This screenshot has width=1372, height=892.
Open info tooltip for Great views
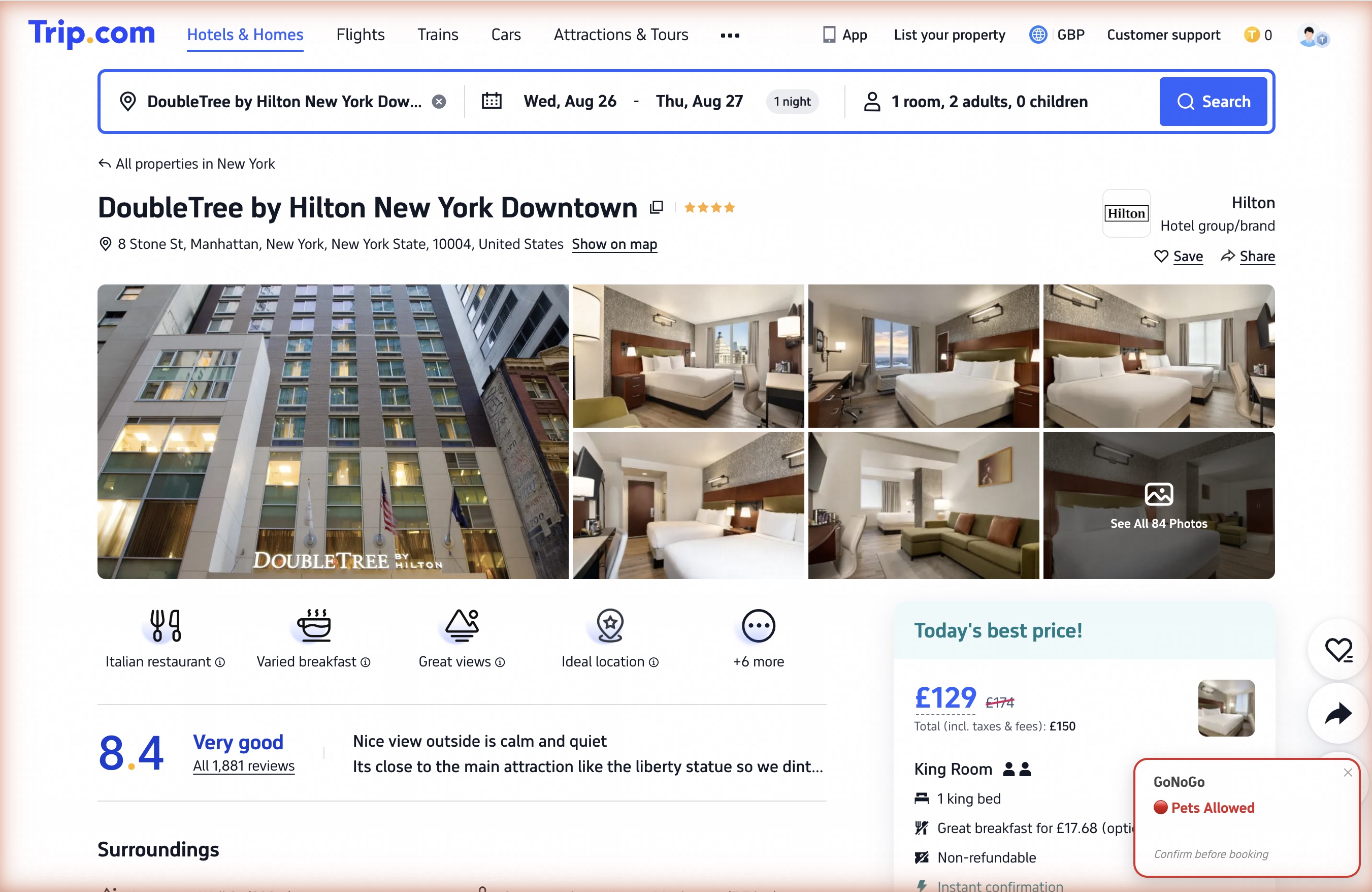point(500,662)
